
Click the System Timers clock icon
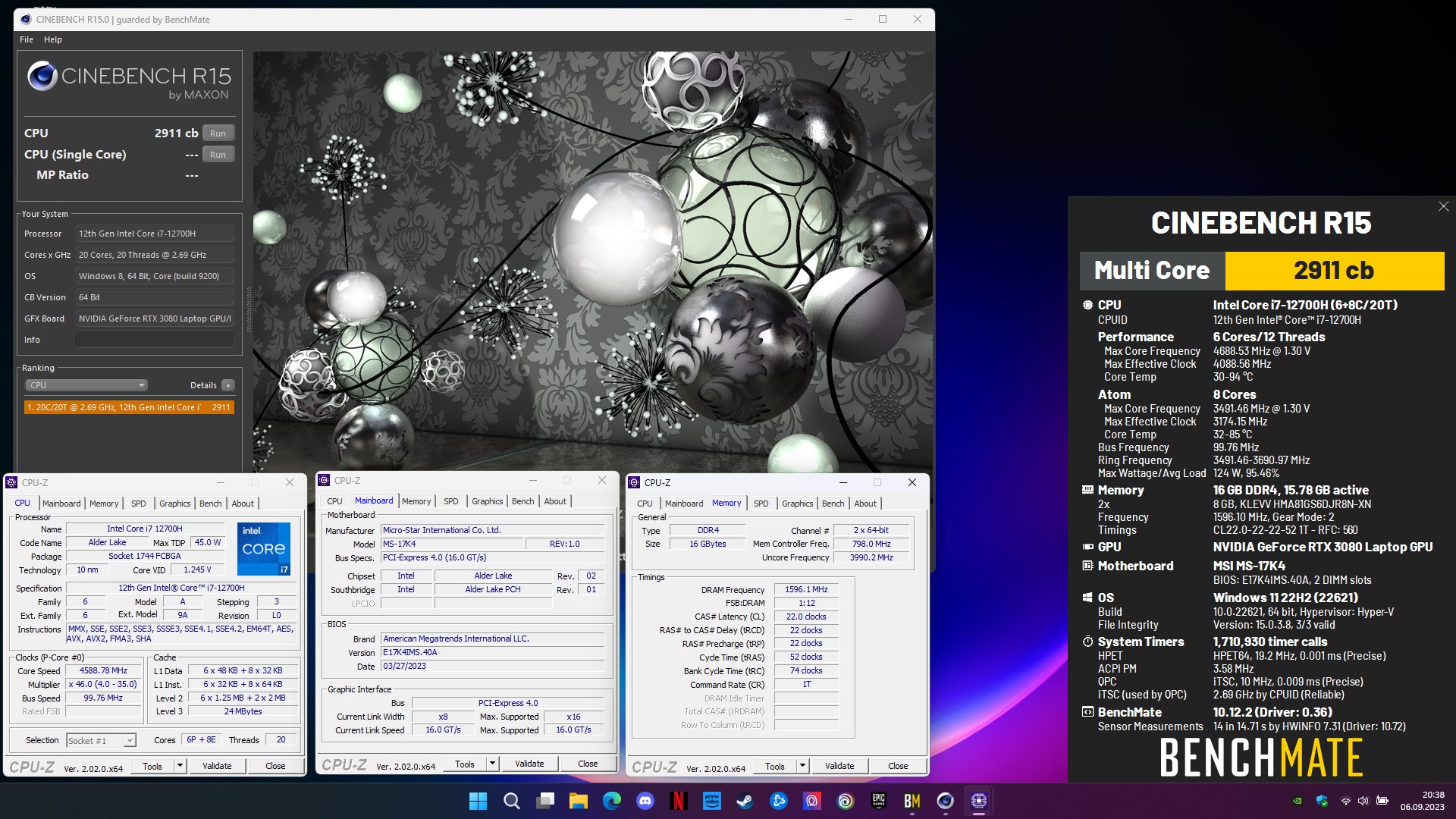1087,642
